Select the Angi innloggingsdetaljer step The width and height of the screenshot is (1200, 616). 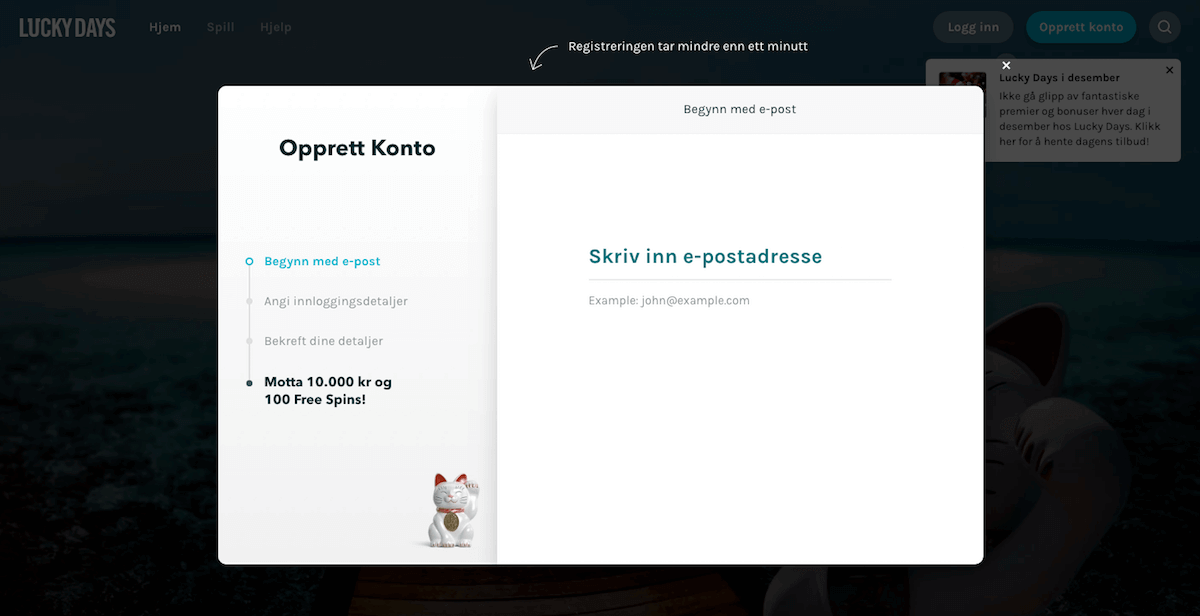pyautogui.click(x=335, y=301)
